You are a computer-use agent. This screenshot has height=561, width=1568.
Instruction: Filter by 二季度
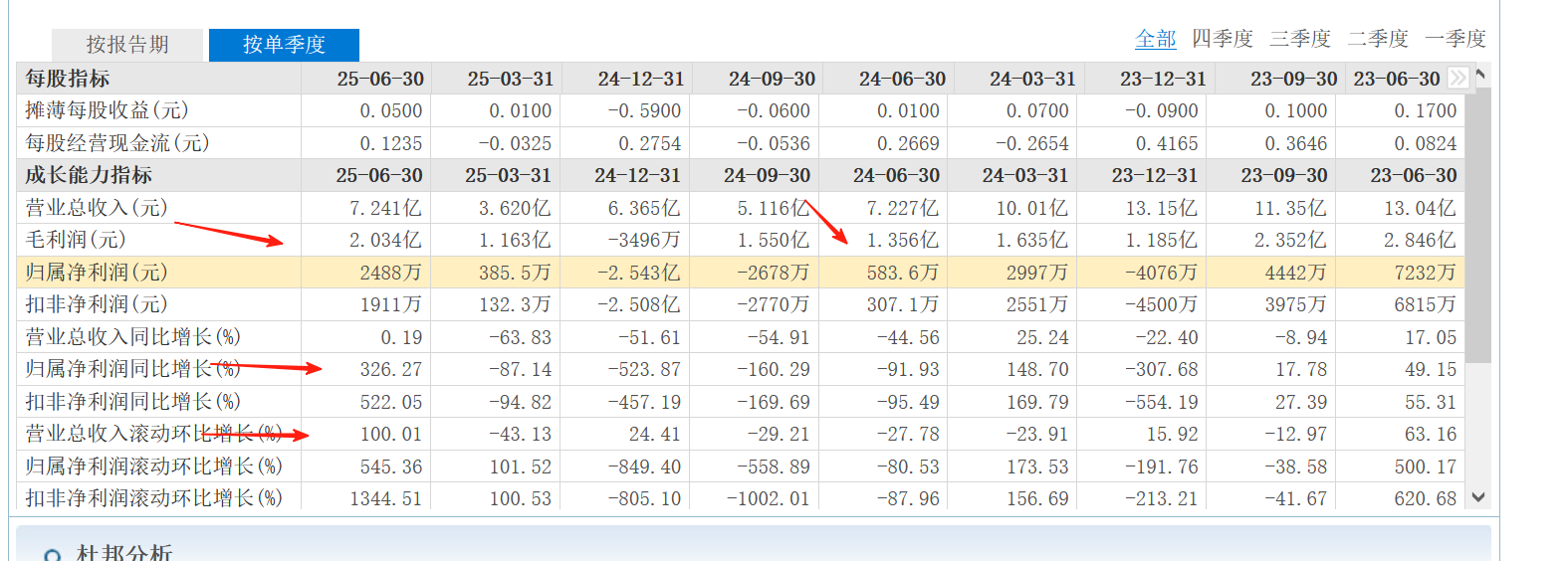coord(1378,39)
